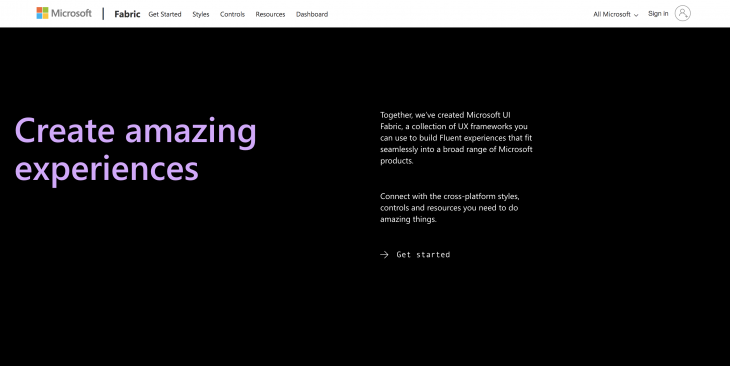Select Resources in the top navigation
The image size is (730, 366).
tap(270, 14)
